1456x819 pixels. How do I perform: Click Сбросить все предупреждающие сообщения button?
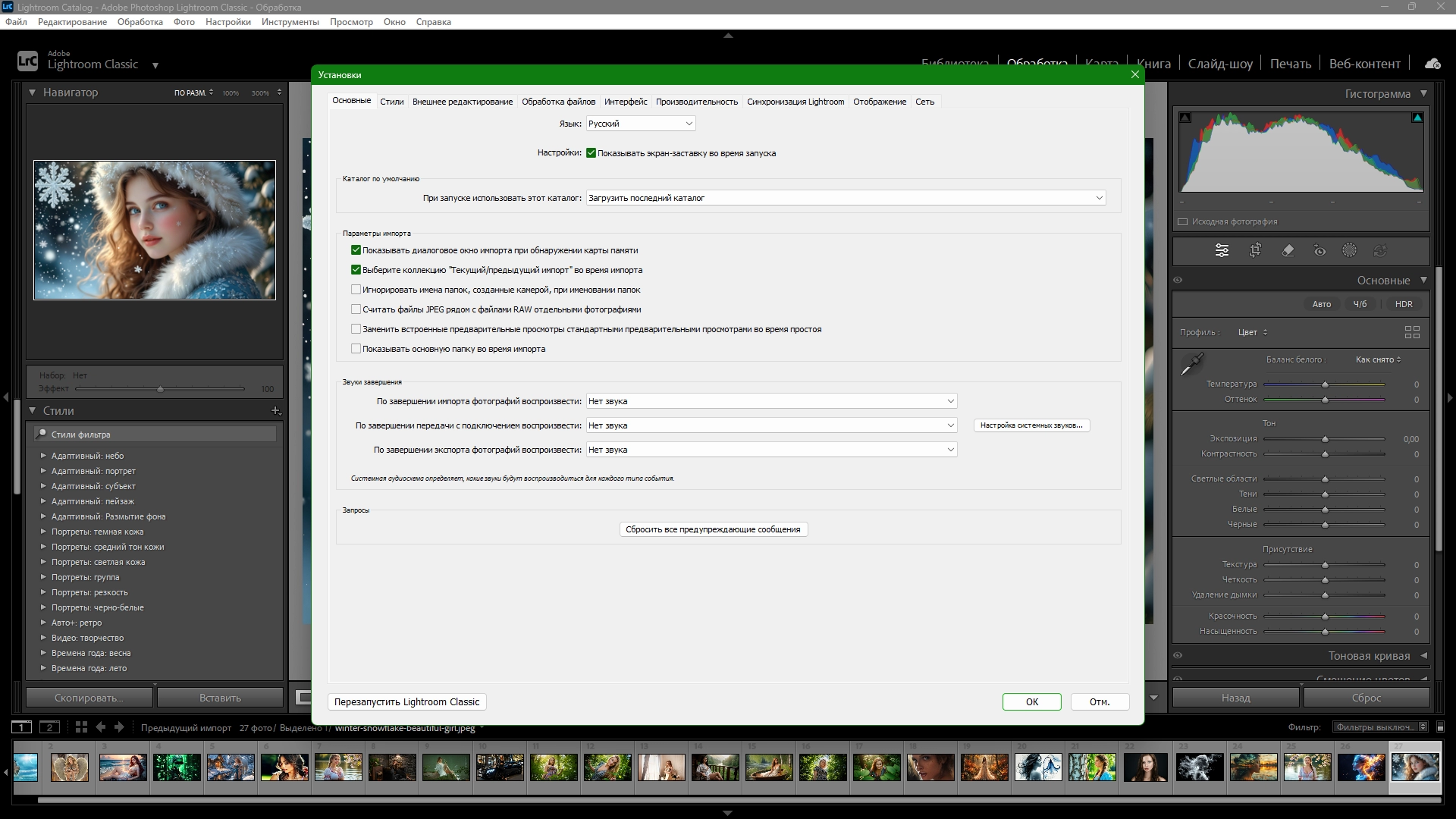click(x=713, y=529)
